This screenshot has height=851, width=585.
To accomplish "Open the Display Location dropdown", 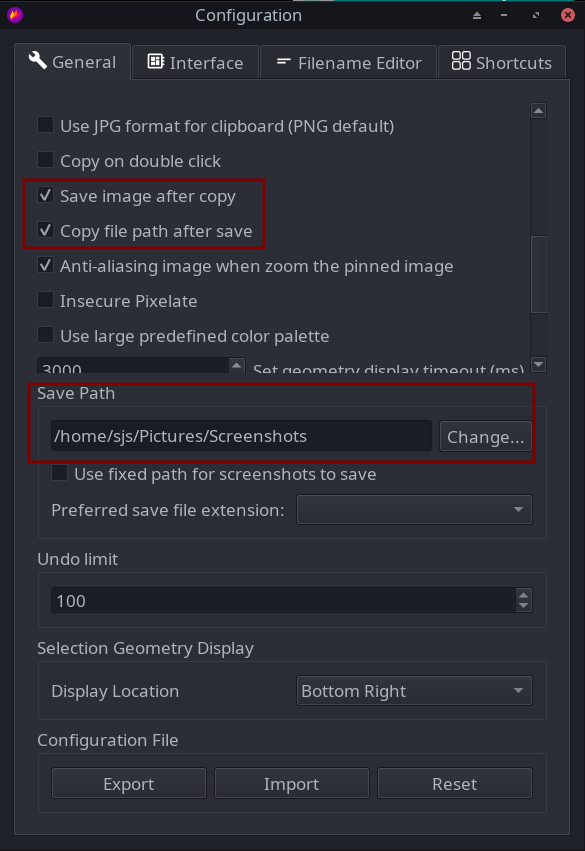I will 414,690.
